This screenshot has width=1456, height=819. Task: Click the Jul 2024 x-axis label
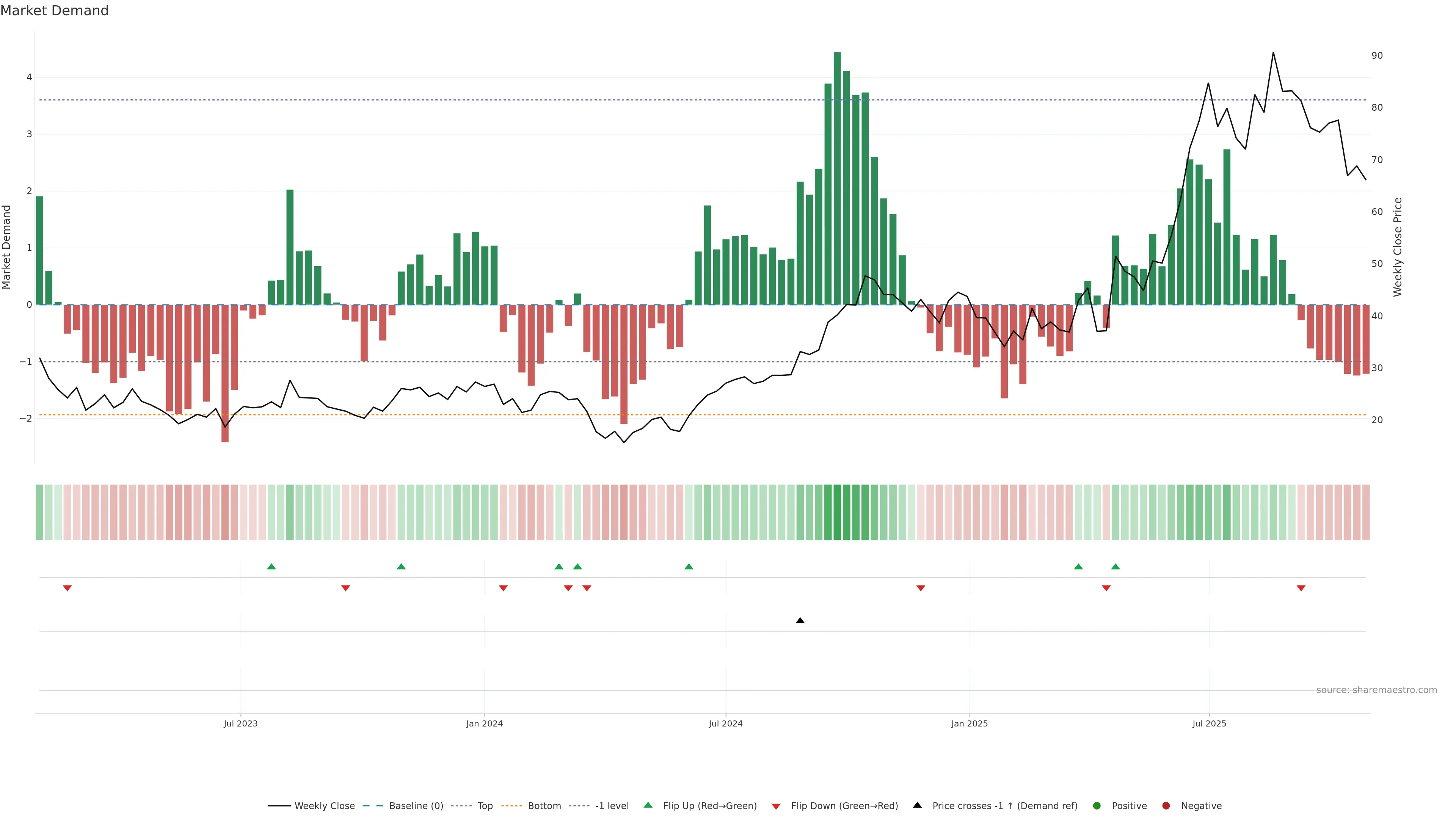725,723
